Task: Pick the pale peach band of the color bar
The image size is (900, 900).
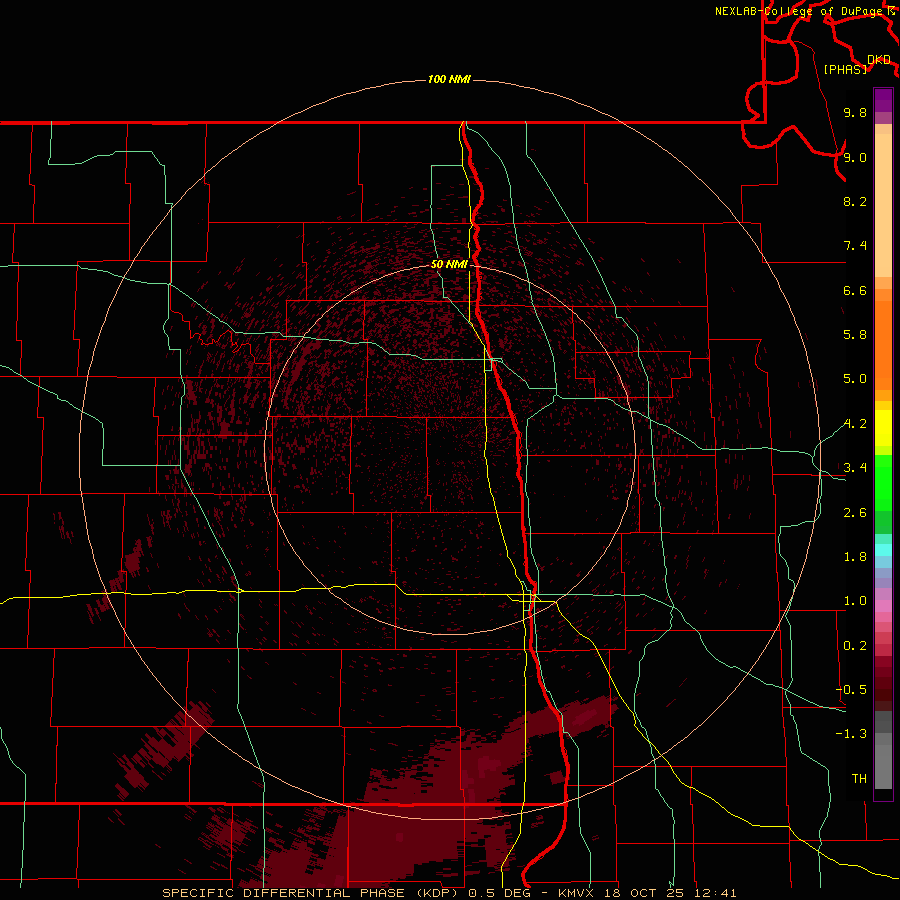Action: pos(883,205)
